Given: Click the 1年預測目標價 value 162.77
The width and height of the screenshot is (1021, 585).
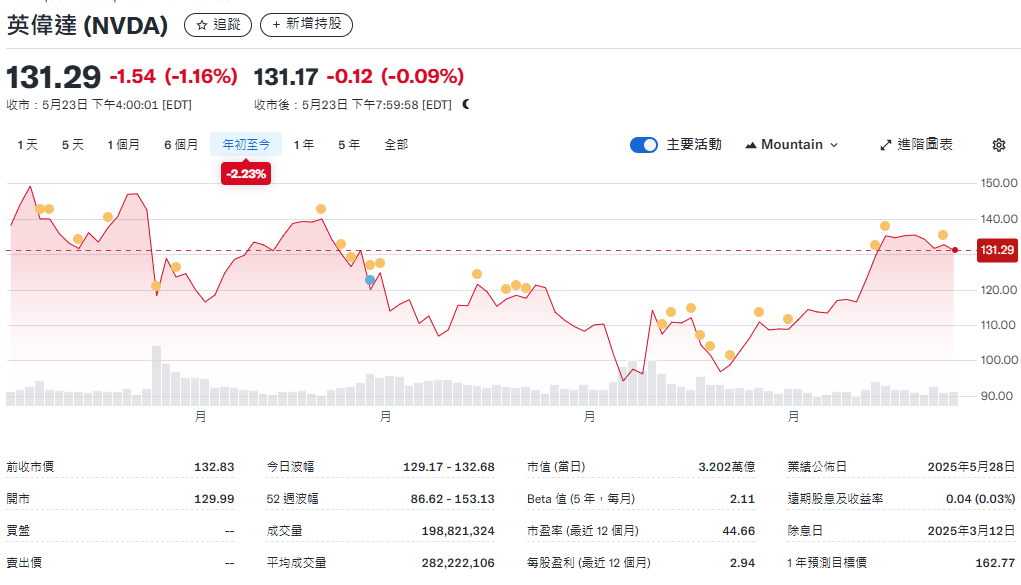Looking at the screenshot, I should click(x=995, y=563).
